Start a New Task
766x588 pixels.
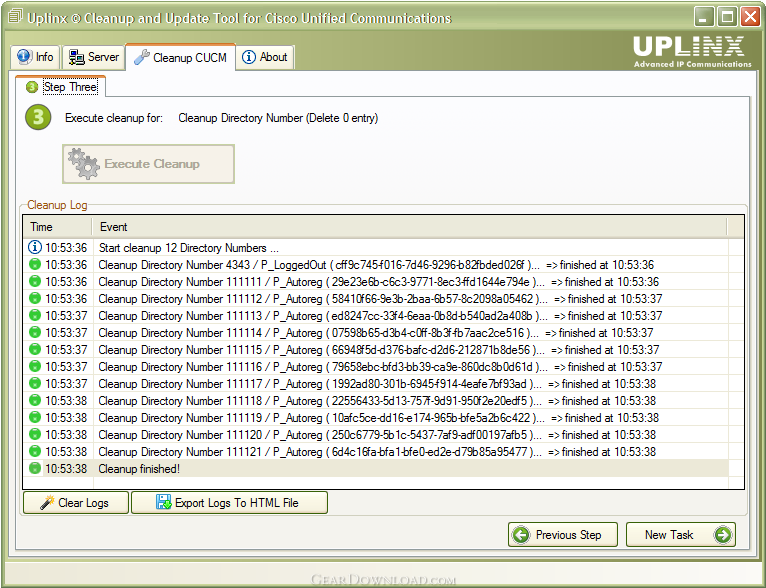(x=680, y=535)
